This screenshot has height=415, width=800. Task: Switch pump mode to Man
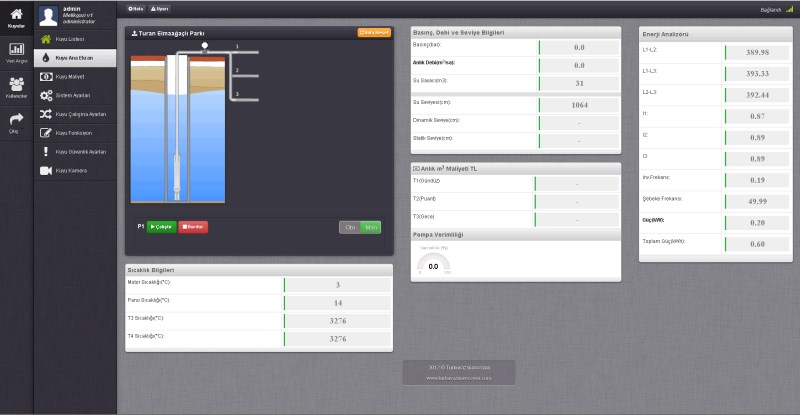[371, 227]
